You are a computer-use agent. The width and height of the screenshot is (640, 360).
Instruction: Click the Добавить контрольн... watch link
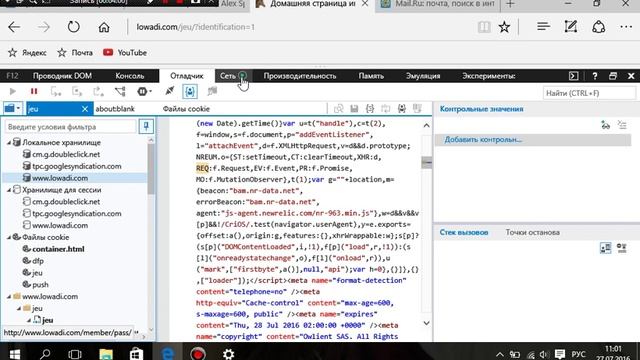[x=483, y=140]
